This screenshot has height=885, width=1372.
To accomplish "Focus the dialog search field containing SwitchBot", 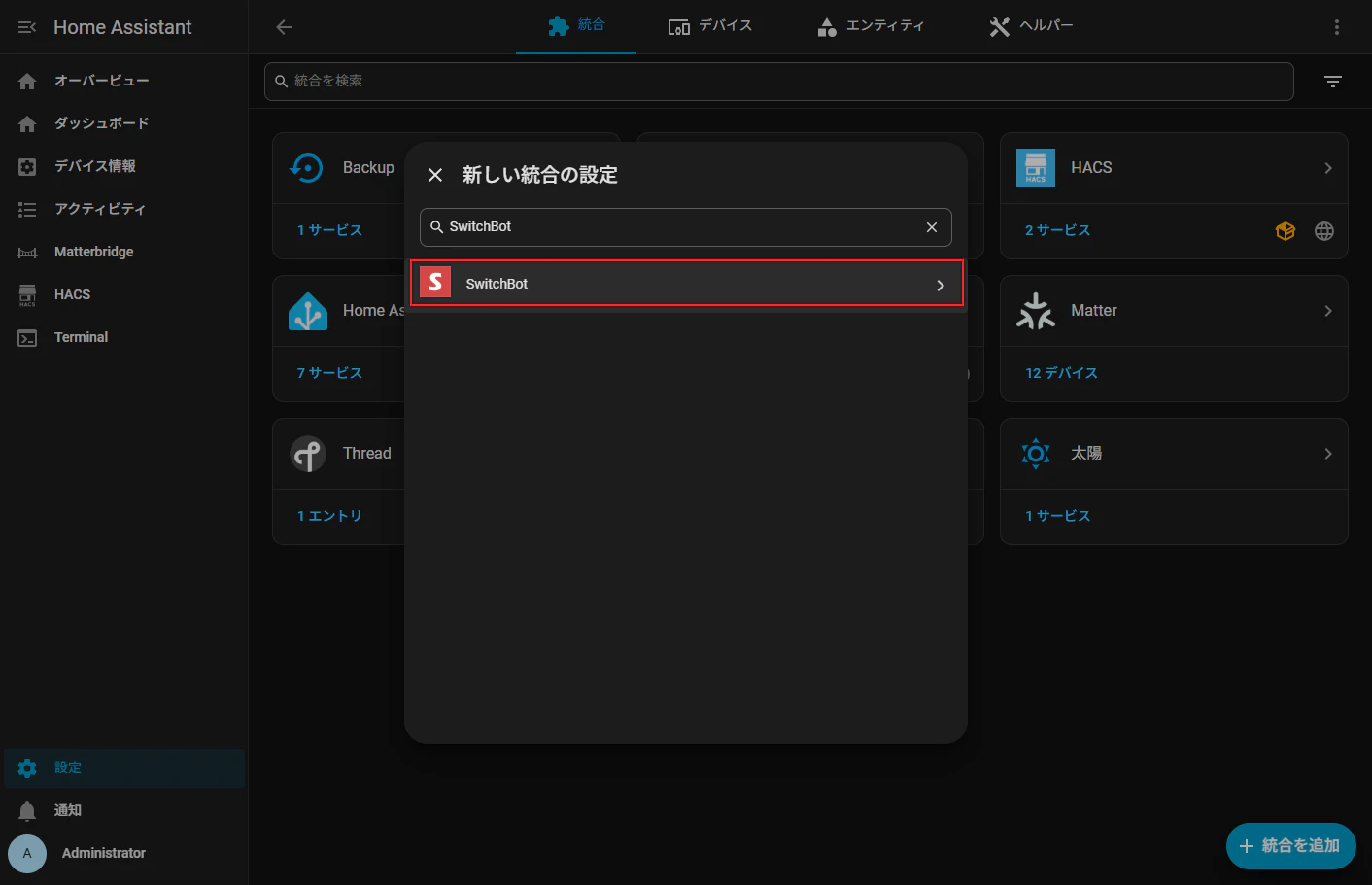I will coord(685,227).
